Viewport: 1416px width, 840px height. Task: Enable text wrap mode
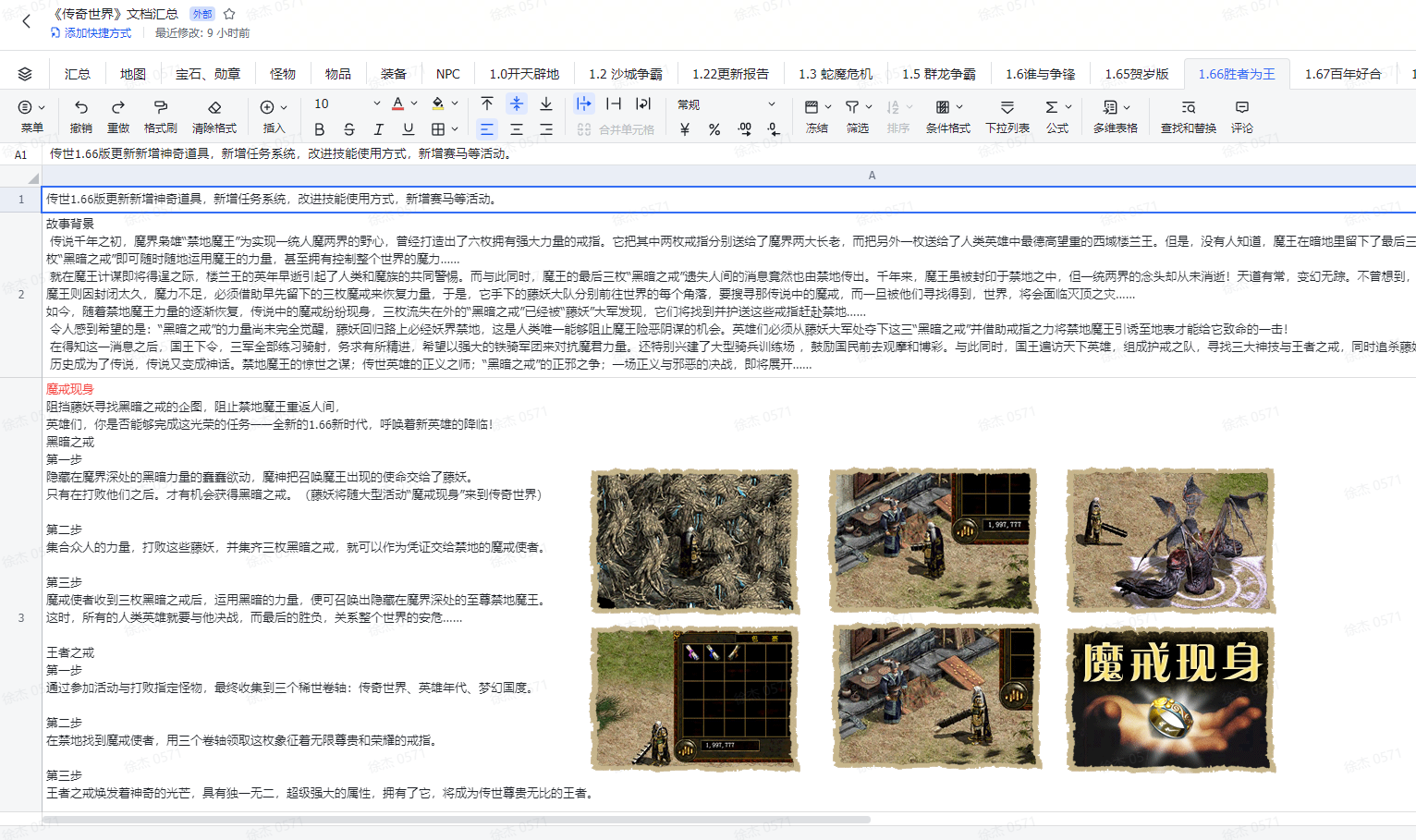(643, 103)
